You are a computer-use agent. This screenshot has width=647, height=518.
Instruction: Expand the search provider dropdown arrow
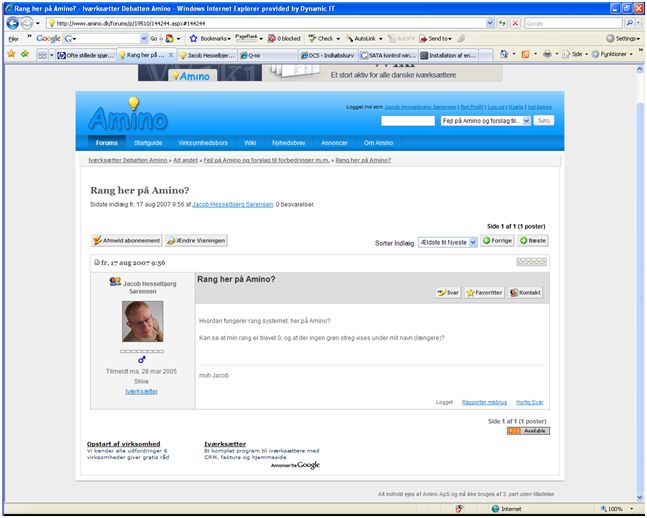pos(639,24)
